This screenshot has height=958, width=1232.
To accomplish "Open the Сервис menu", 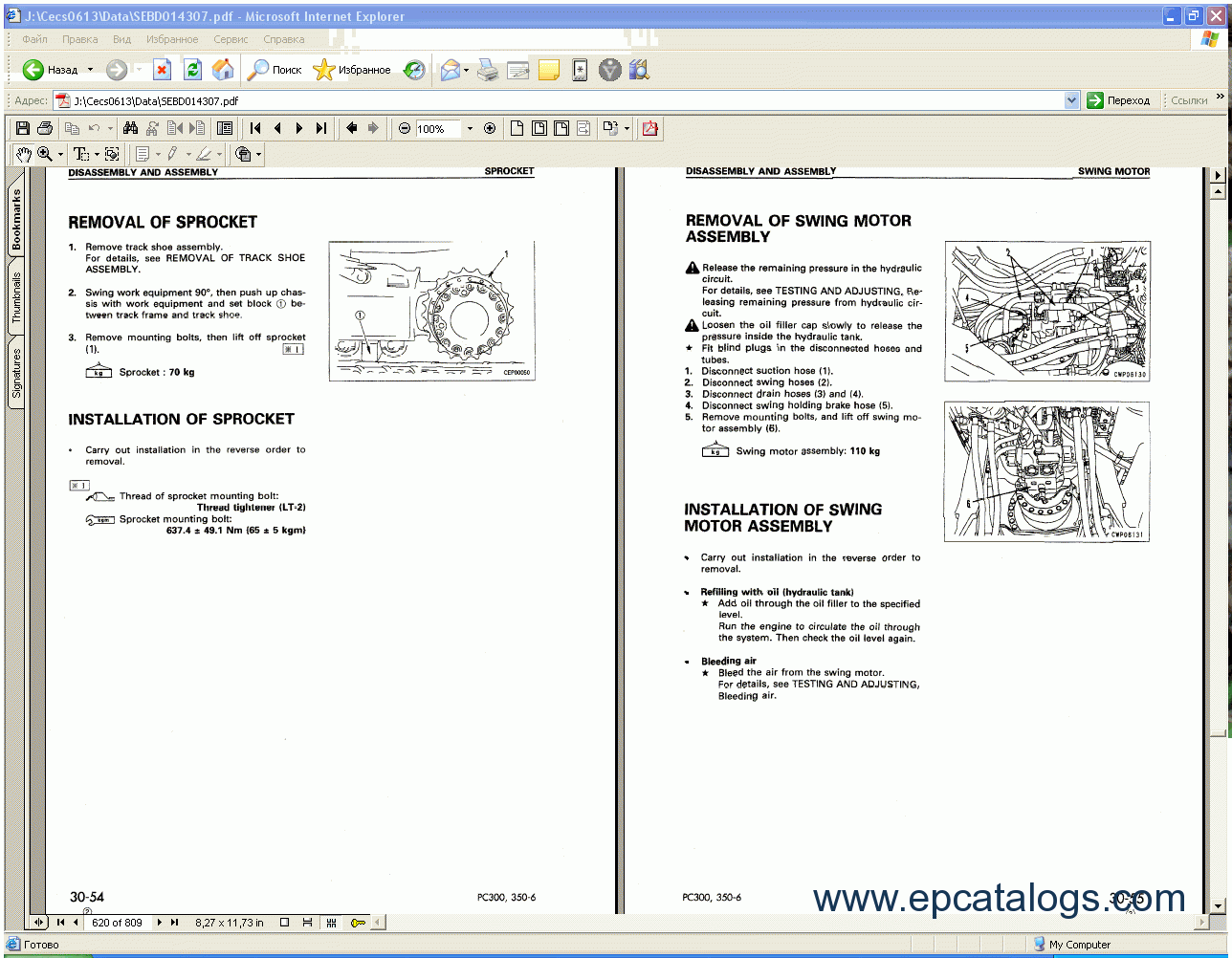I will [x=231, y=39].
